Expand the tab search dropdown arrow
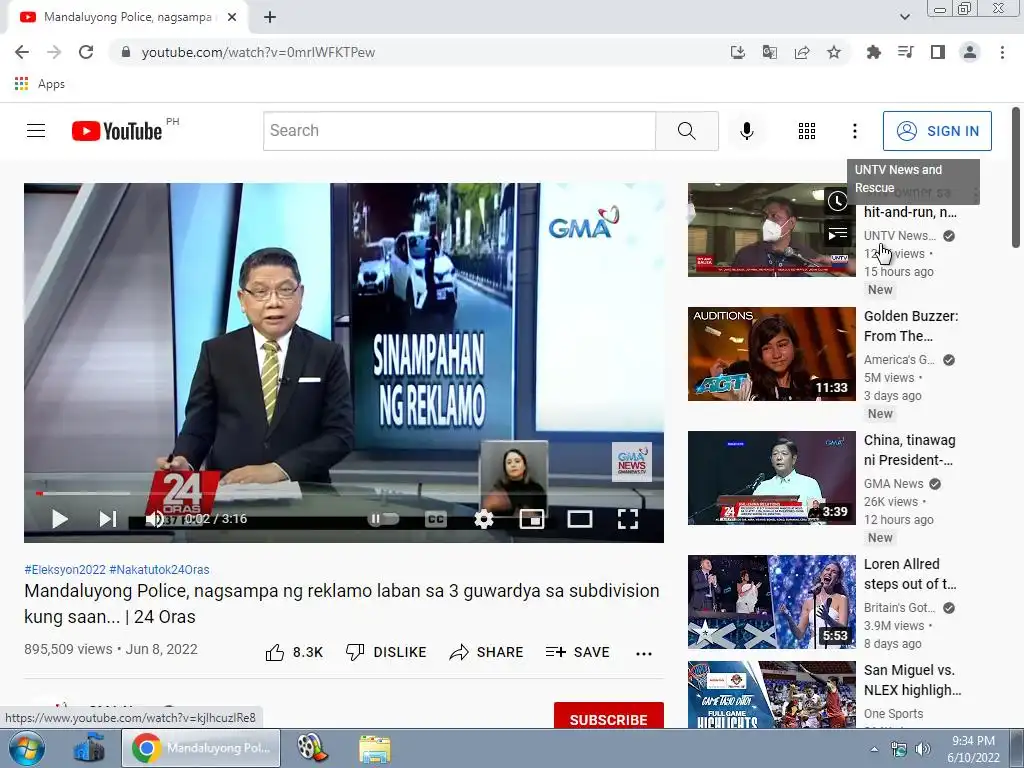This screenshot has height=768, width=1024. [905, 17]
